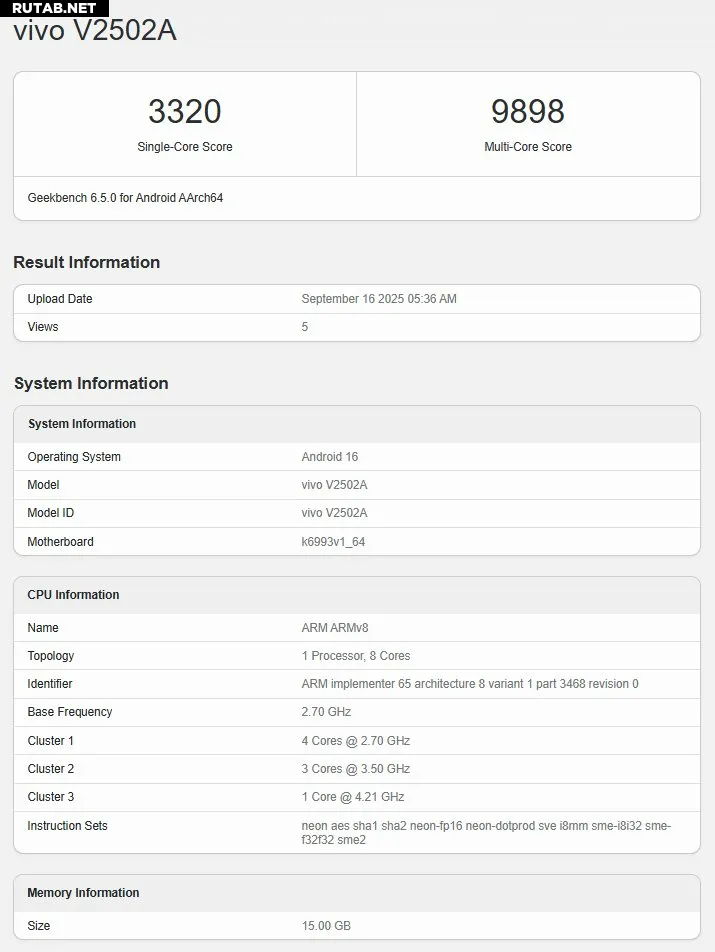Select vivo V2502A in the Model row

pos(334,484)
